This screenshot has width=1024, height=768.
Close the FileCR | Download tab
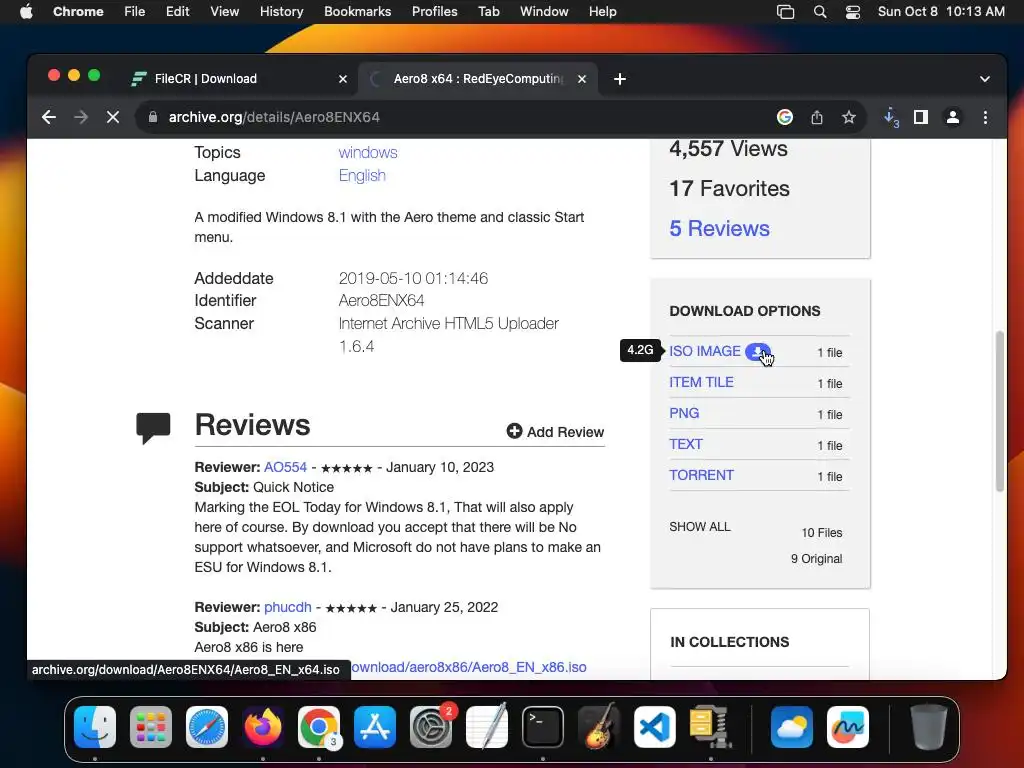[x=343, y=79]
